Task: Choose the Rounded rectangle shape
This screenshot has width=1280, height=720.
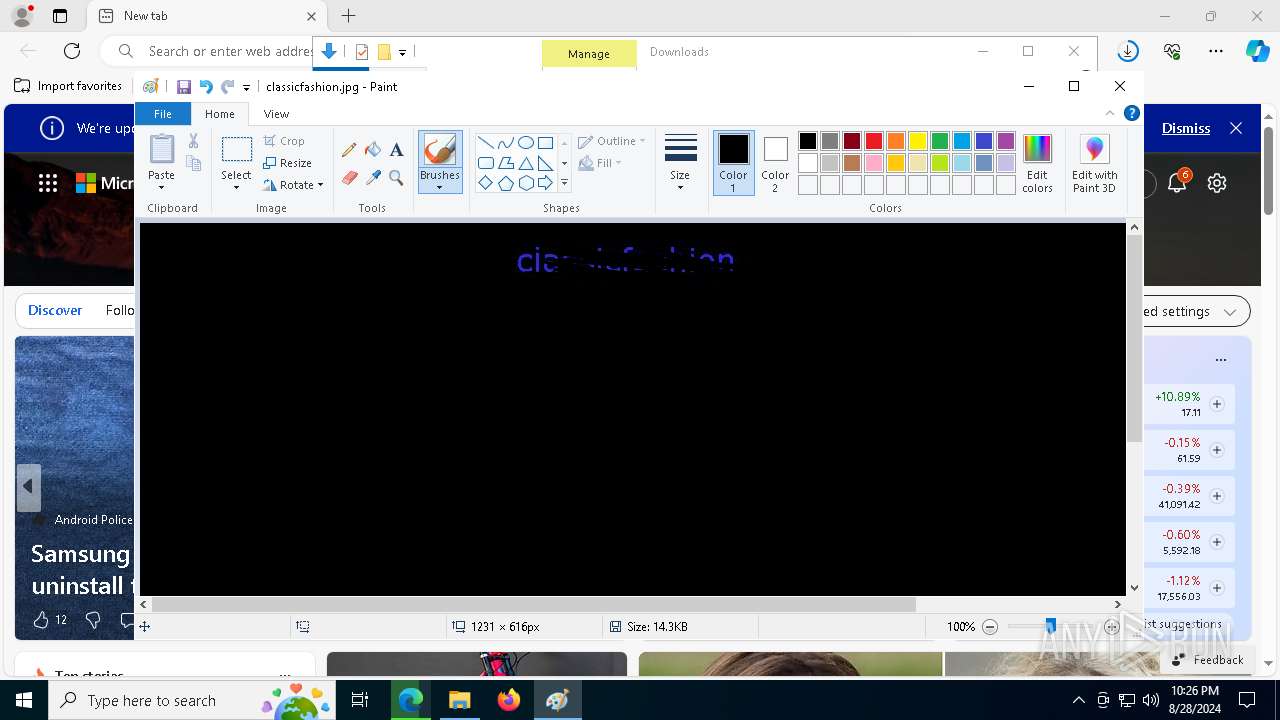Action: [485, 163]
